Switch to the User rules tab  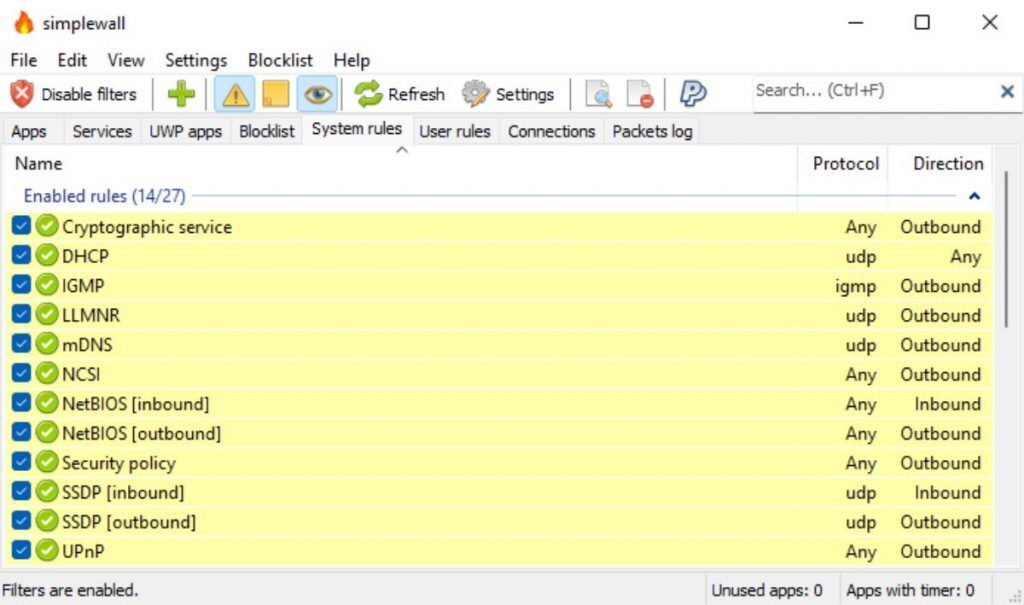click(x=455, y=131)
